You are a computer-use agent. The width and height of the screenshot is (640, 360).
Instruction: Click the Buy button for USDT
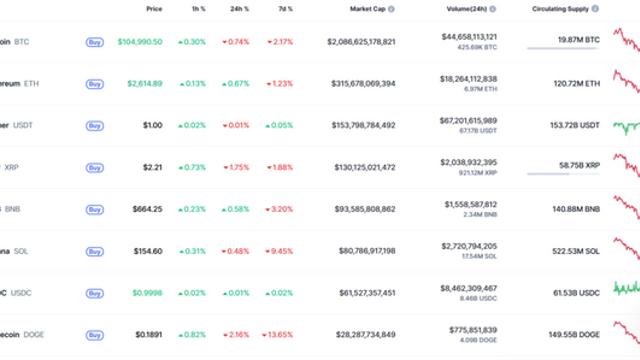pos(95,126)
